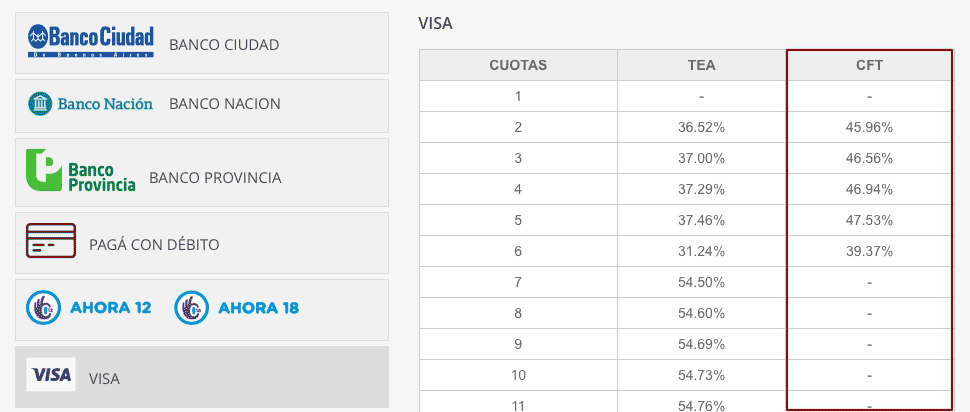Click the TEA column header
The image size is (970, 412).
pos(702,65)
